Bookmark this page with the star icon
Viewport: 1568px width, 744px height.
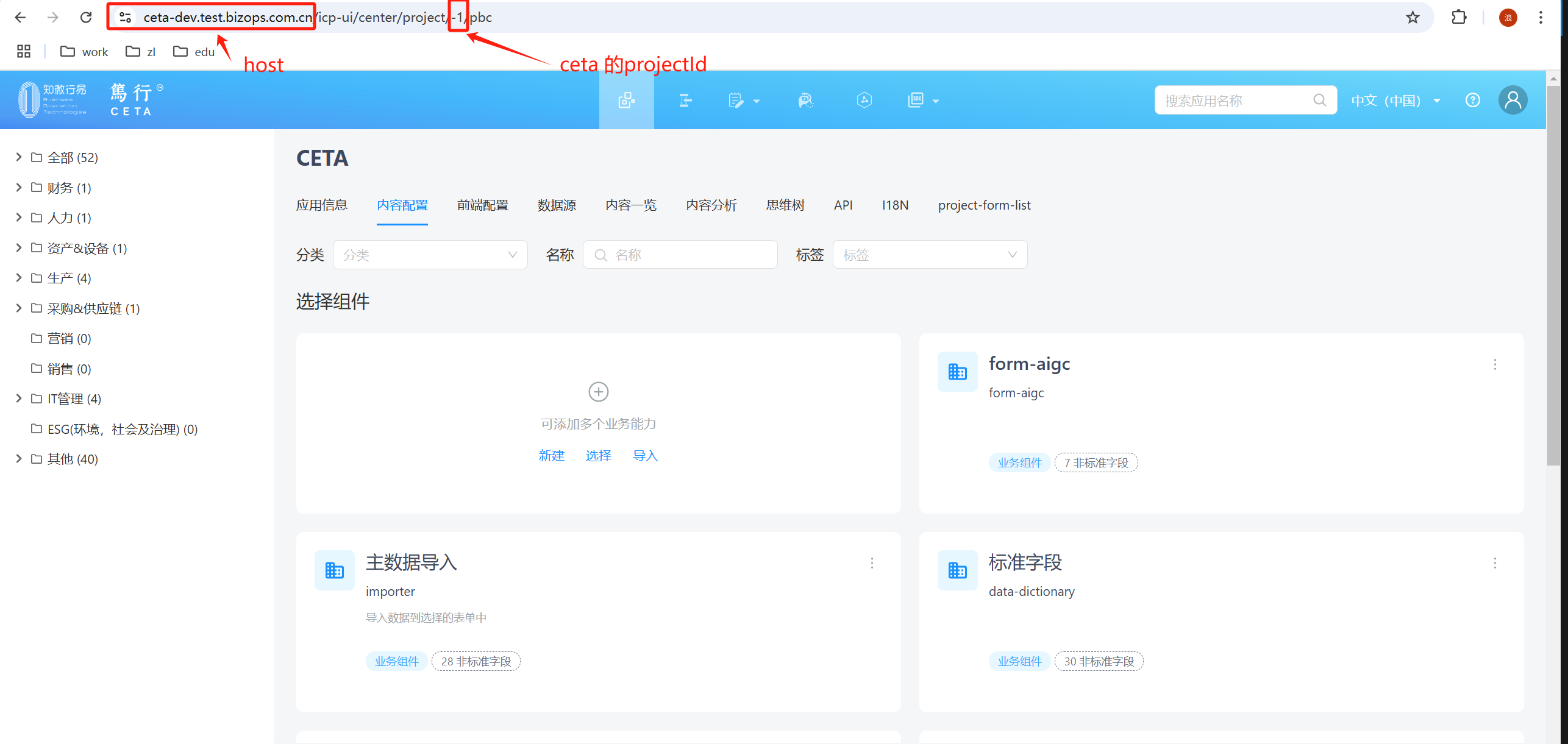(x=1413, y=17)
